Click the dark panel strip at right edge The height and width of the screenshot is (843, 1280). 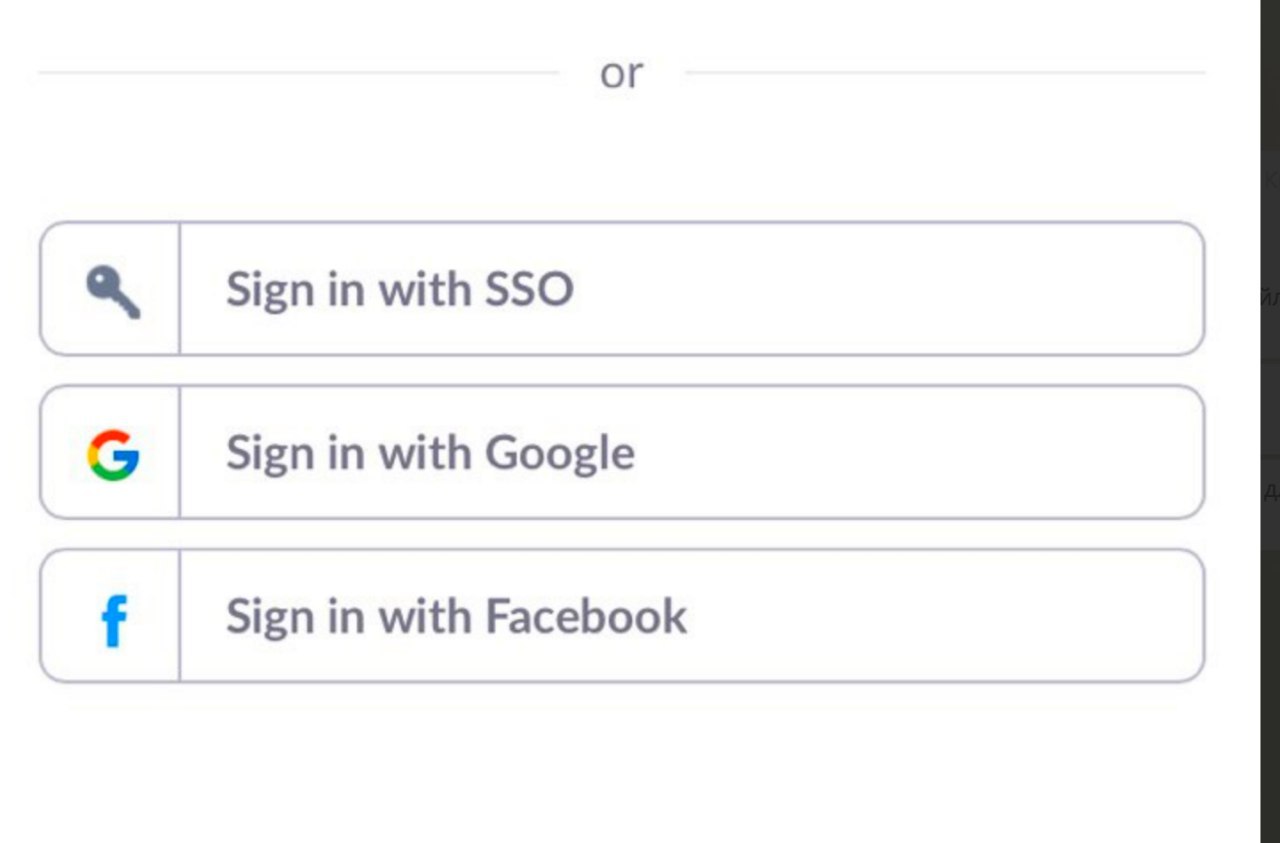(x=1270, y=421)
